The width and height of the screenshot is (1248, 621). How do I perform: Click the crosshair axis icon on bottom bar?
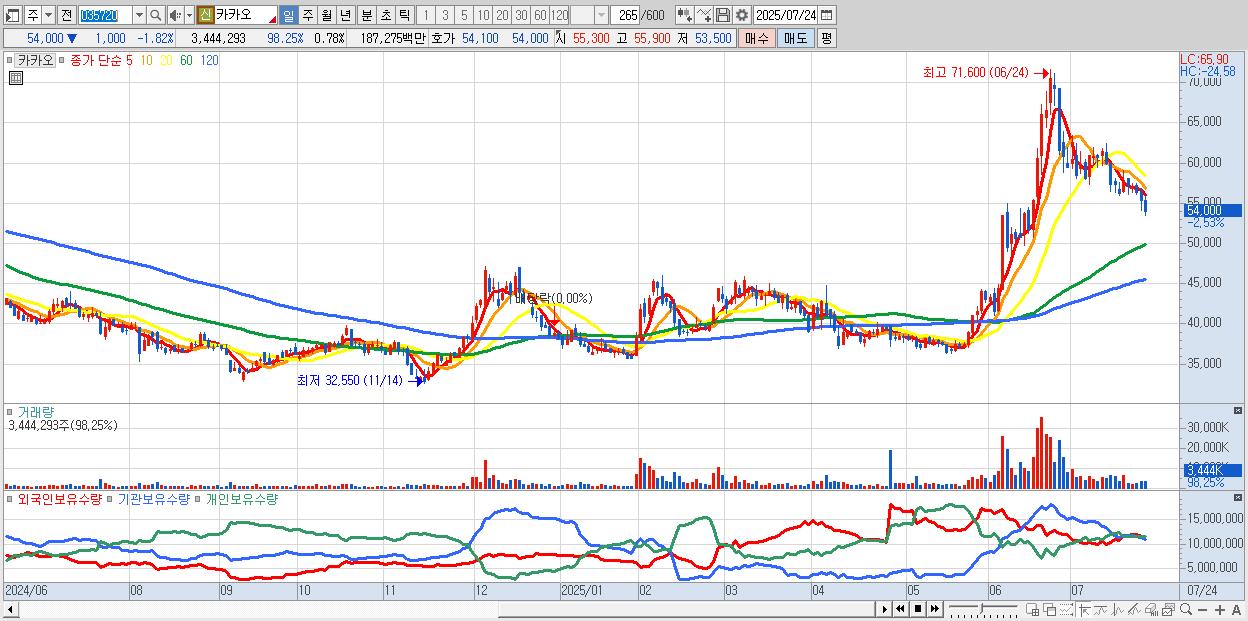(x=1085, y=610)
